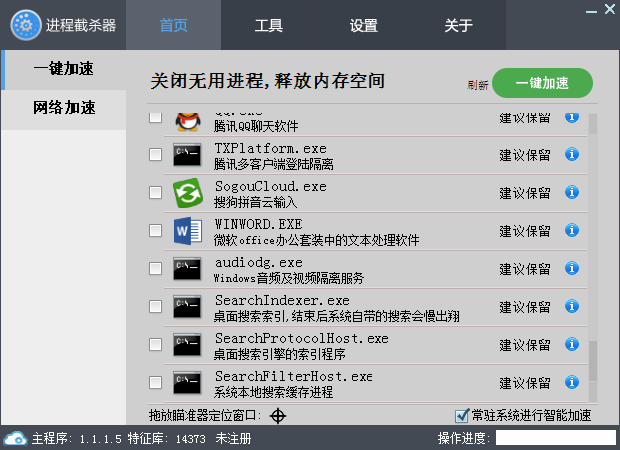Image resolution: width=620 pixels, height=450 pixels.
Task: Open info for audiodg.exe
Action: 572,268
